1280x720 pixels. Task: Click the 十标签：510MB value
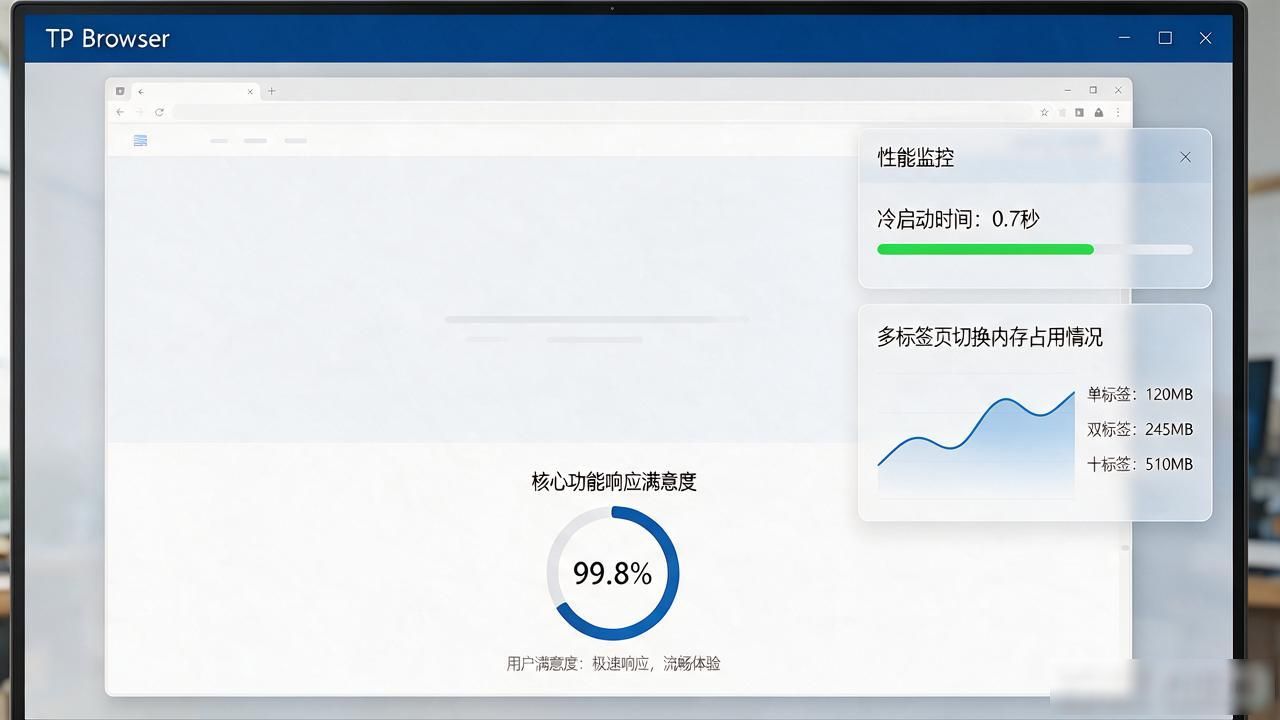point(1140,464)
